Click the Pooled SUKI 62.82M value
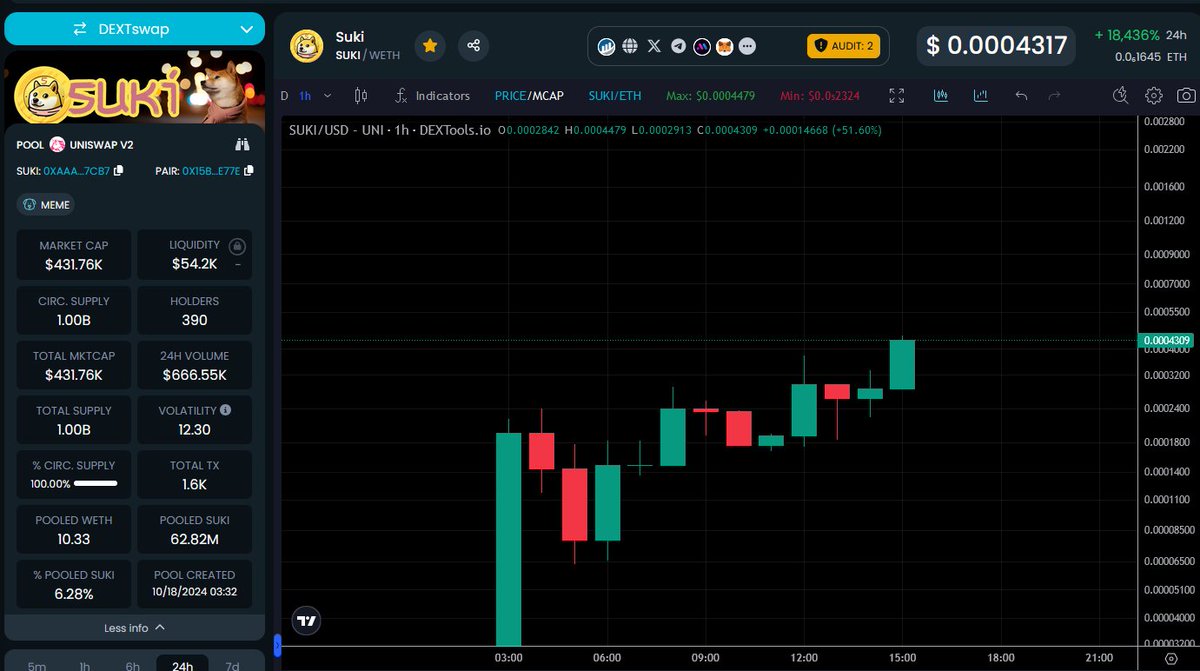The height and width of the screenshot is (671, 1200). pos(194,539)
